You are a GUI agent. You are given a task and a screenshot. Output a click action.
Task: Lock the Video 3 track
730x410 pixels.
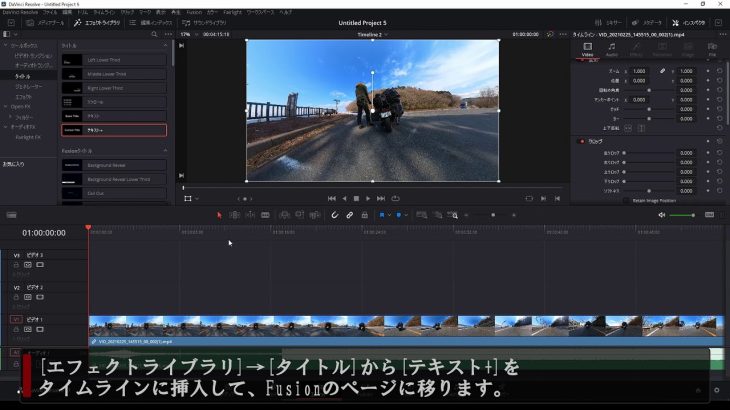17,265
